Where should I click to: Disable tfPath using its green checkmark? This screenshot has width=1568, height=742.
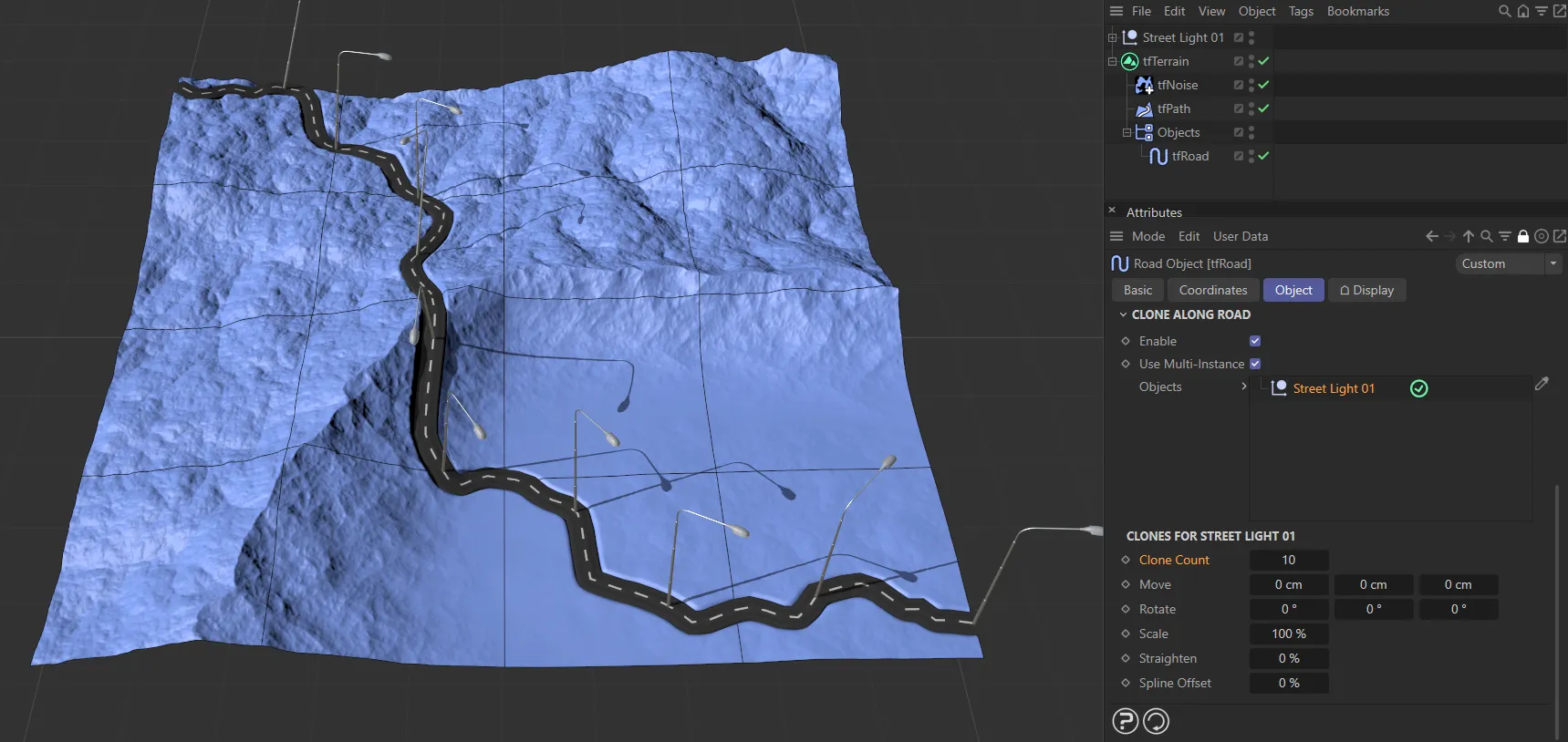tap(1263, 108)
